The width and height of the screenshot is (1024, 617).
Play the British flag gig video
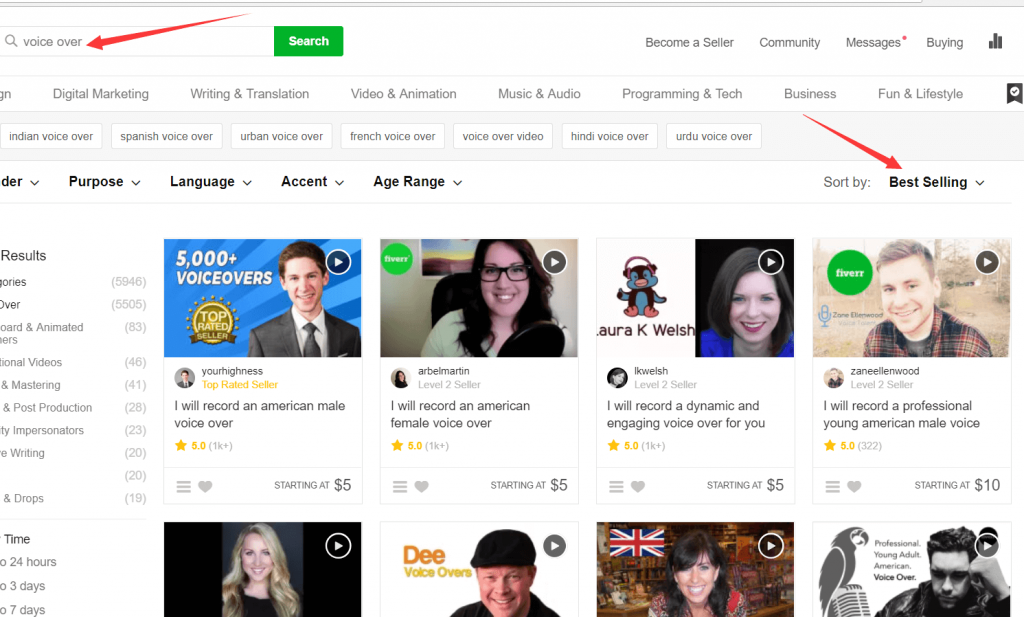(771, 546)
